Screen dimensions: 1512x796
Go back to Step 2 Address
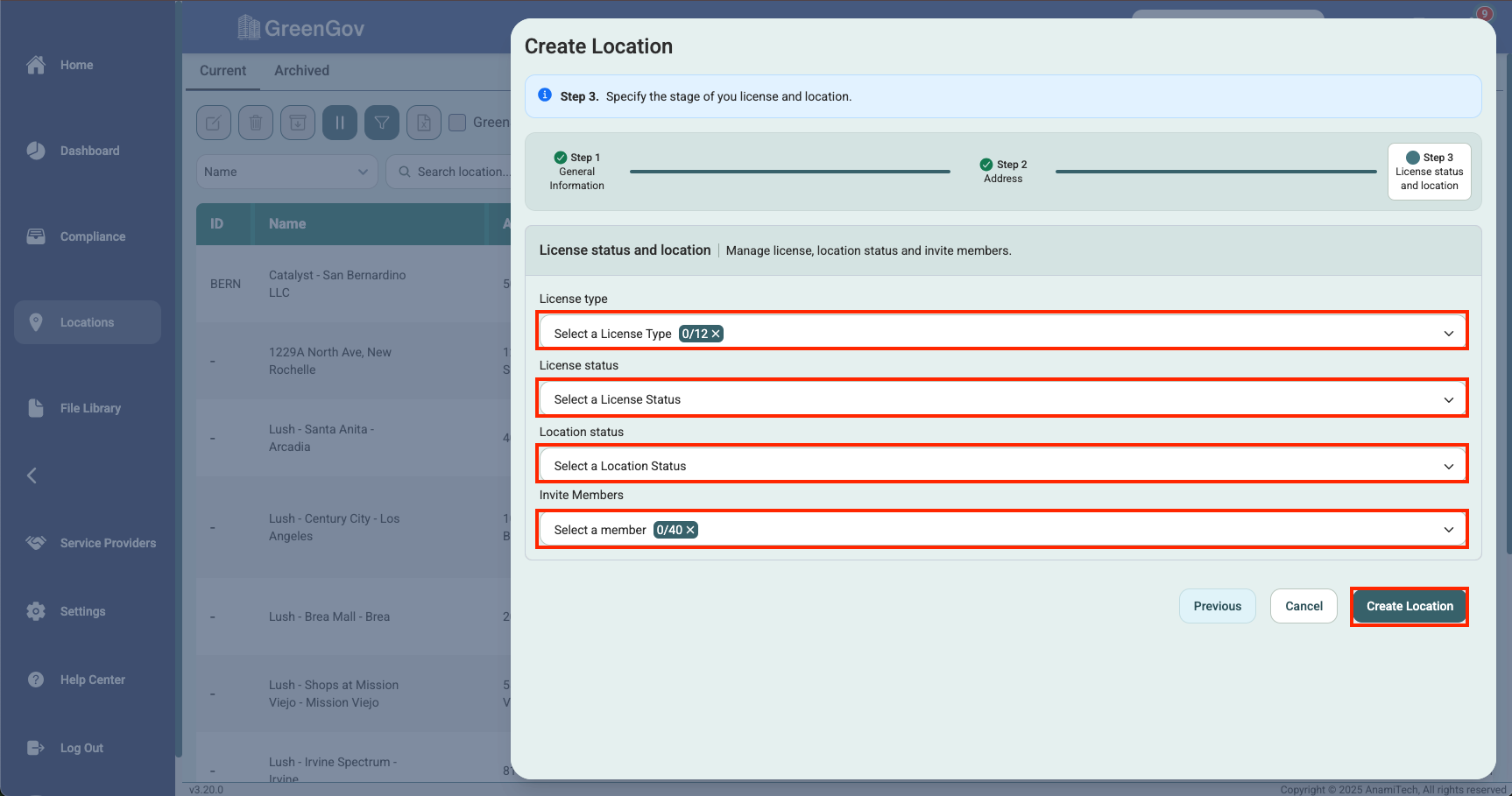1003,171
